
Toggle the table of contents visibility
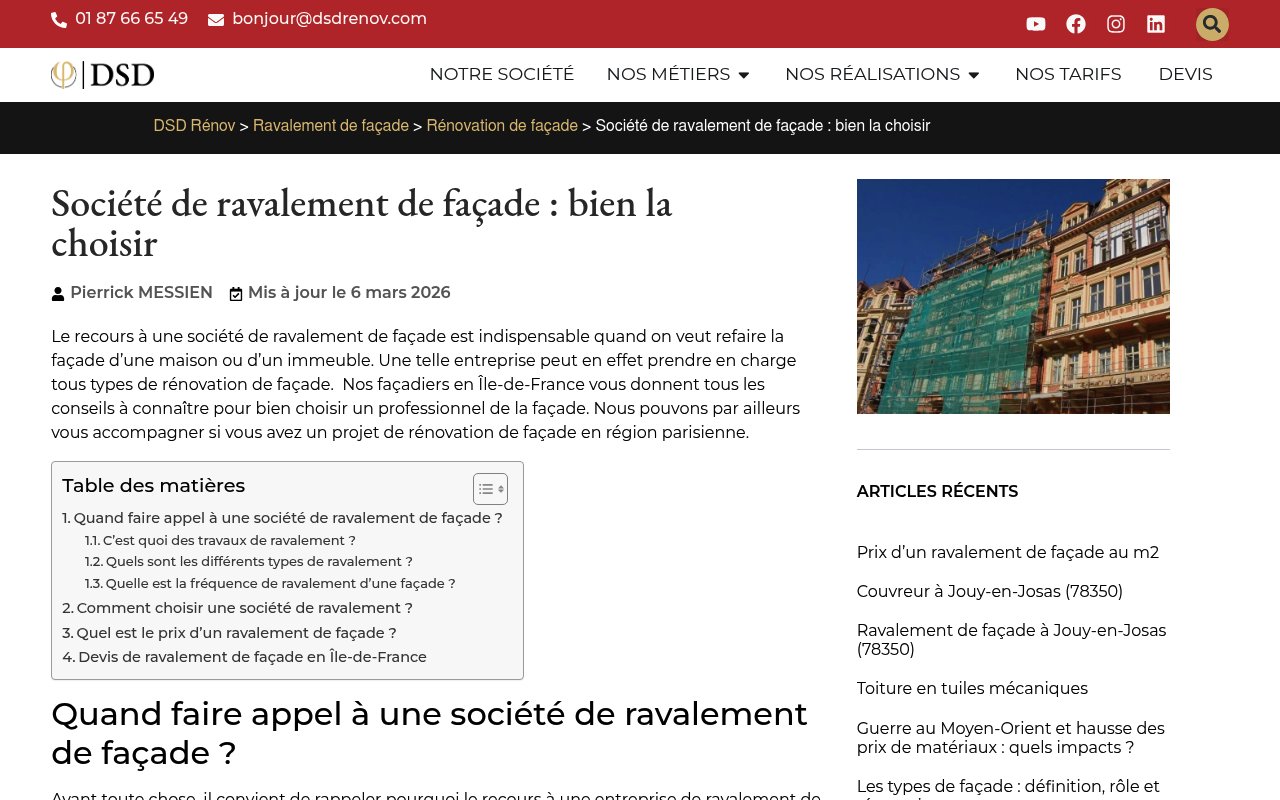tap(490, 489)
